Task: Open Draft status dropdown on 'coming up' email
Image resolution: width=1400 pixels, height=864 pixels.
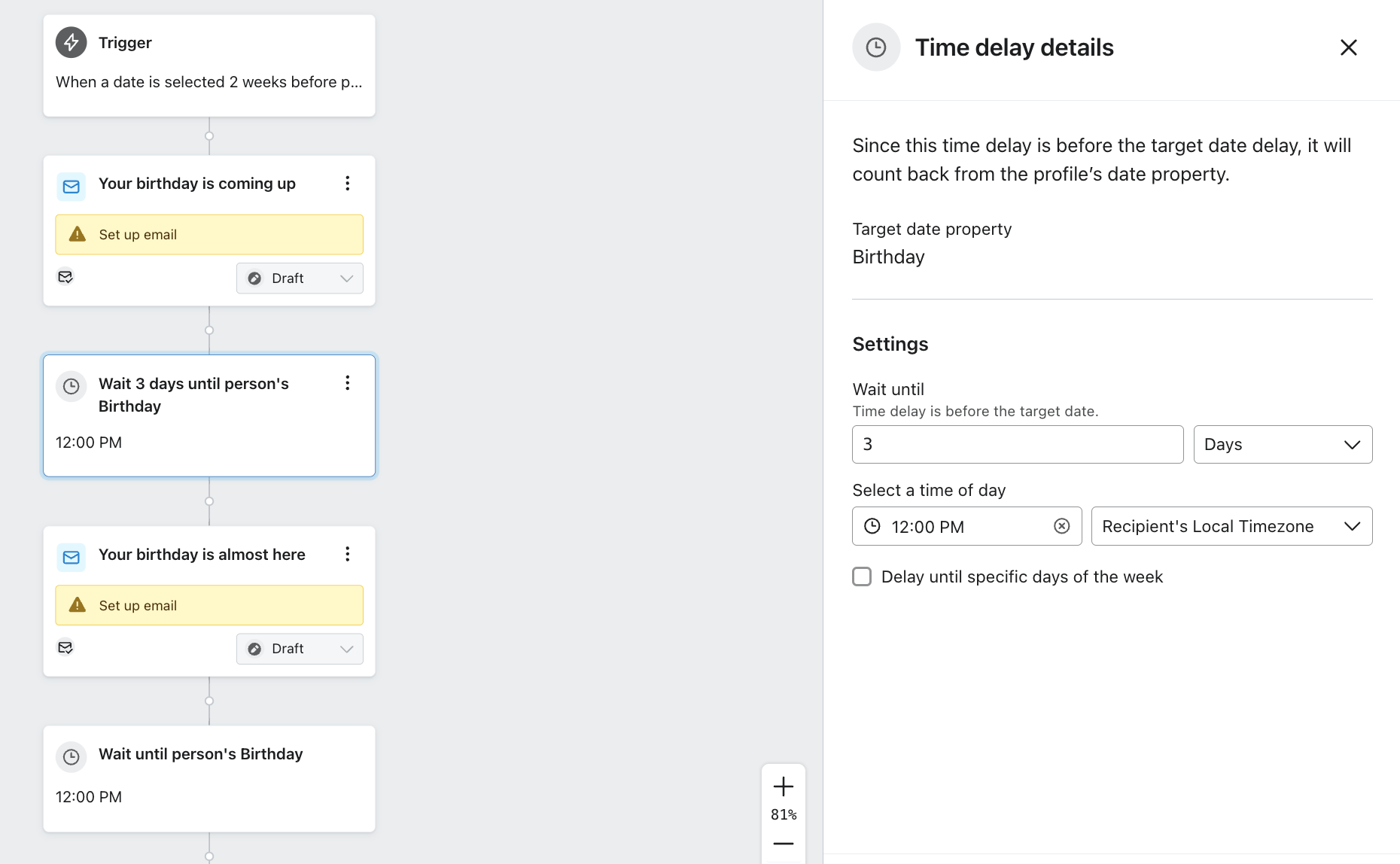Action: point(300,278)
